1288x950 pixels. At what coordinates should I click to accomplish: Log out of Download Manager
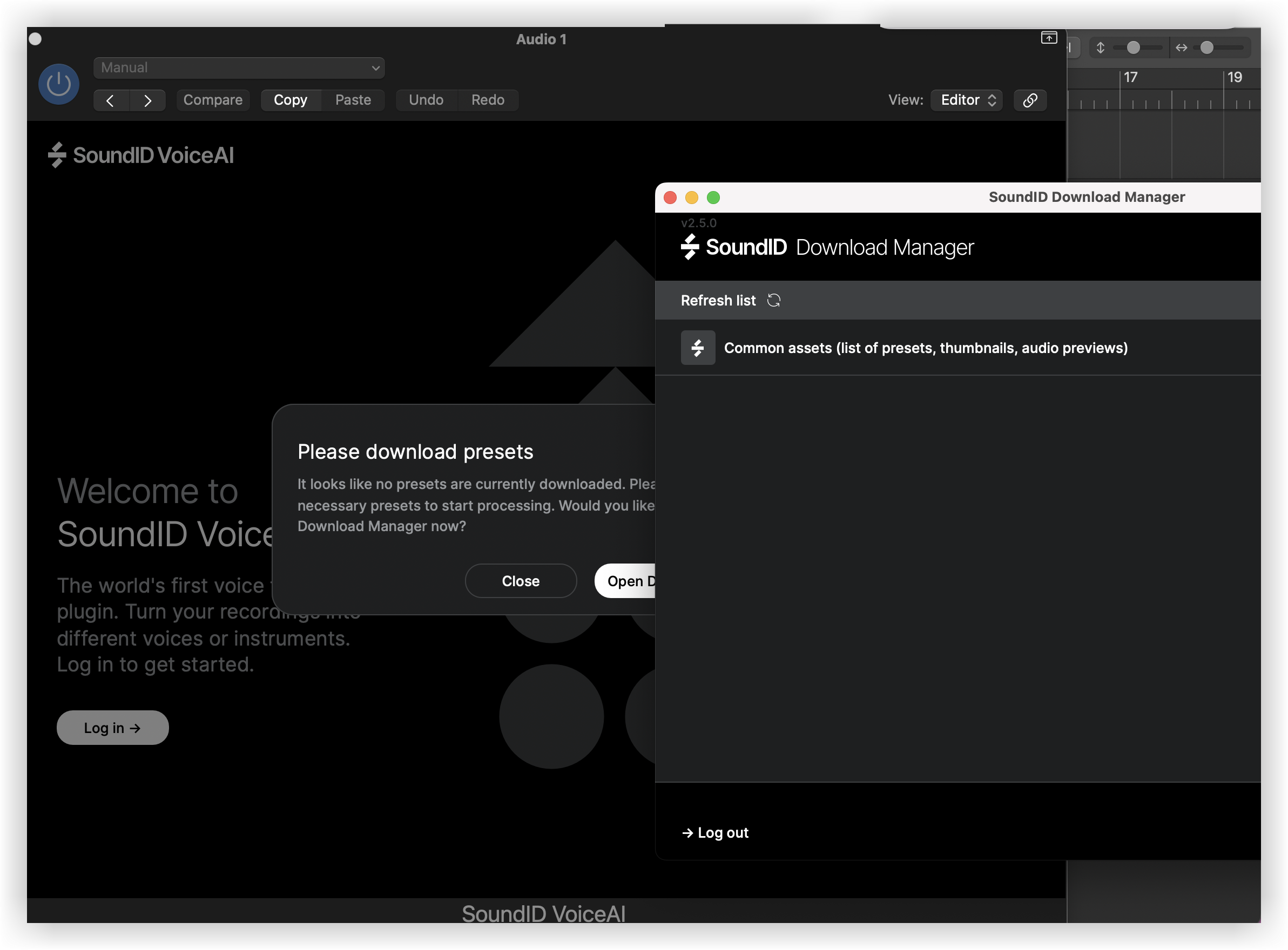click(x=715, y=833)
